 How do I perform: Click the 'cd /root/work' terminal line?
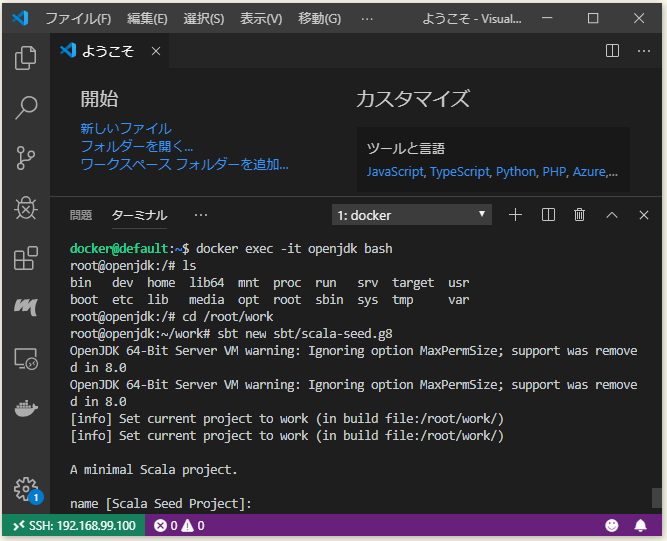pos(171,317)
